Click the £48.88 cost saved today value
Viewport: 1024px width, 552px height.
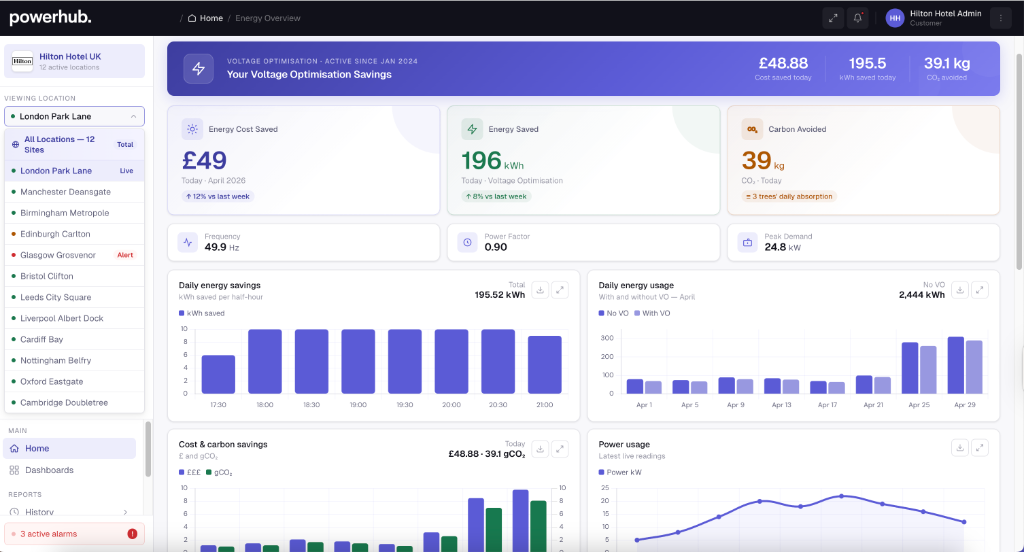point(783,63)
